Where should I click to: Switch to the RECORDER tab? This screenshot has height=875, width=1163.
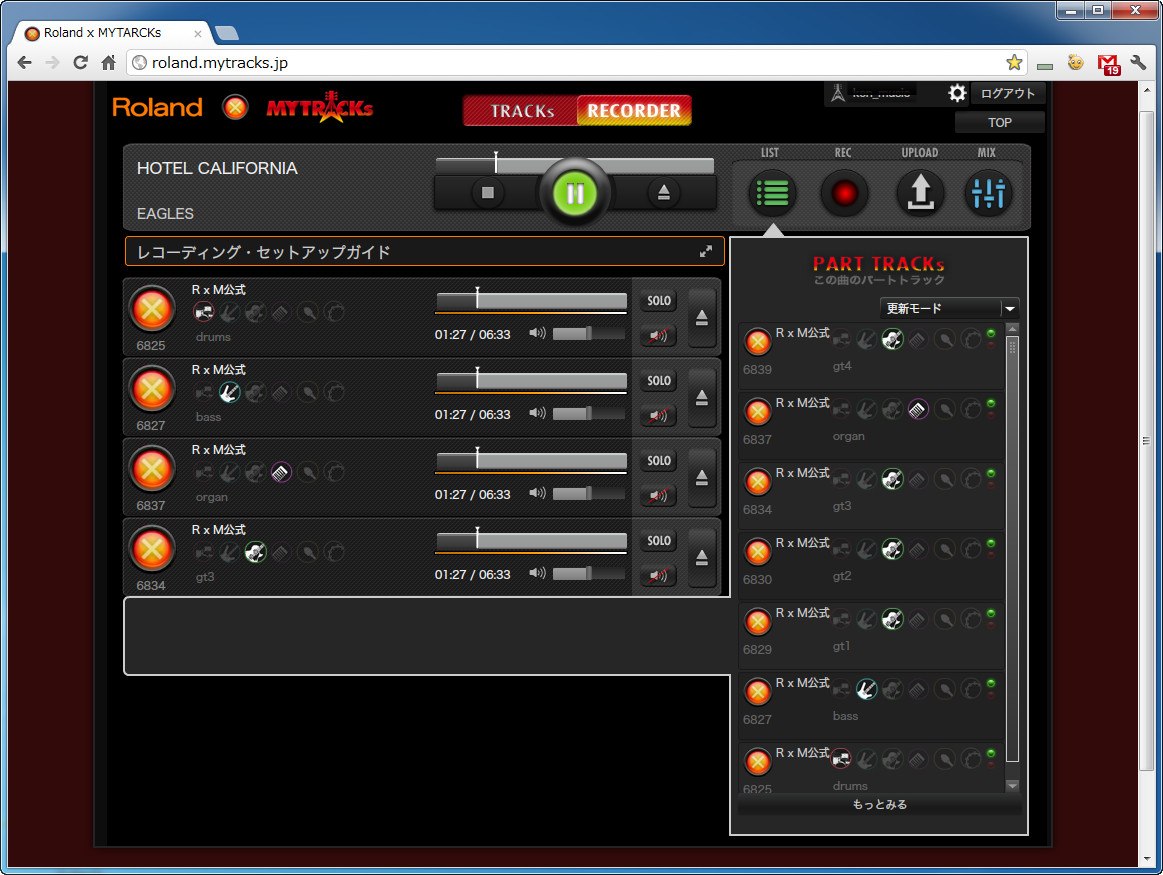point(634,110)
